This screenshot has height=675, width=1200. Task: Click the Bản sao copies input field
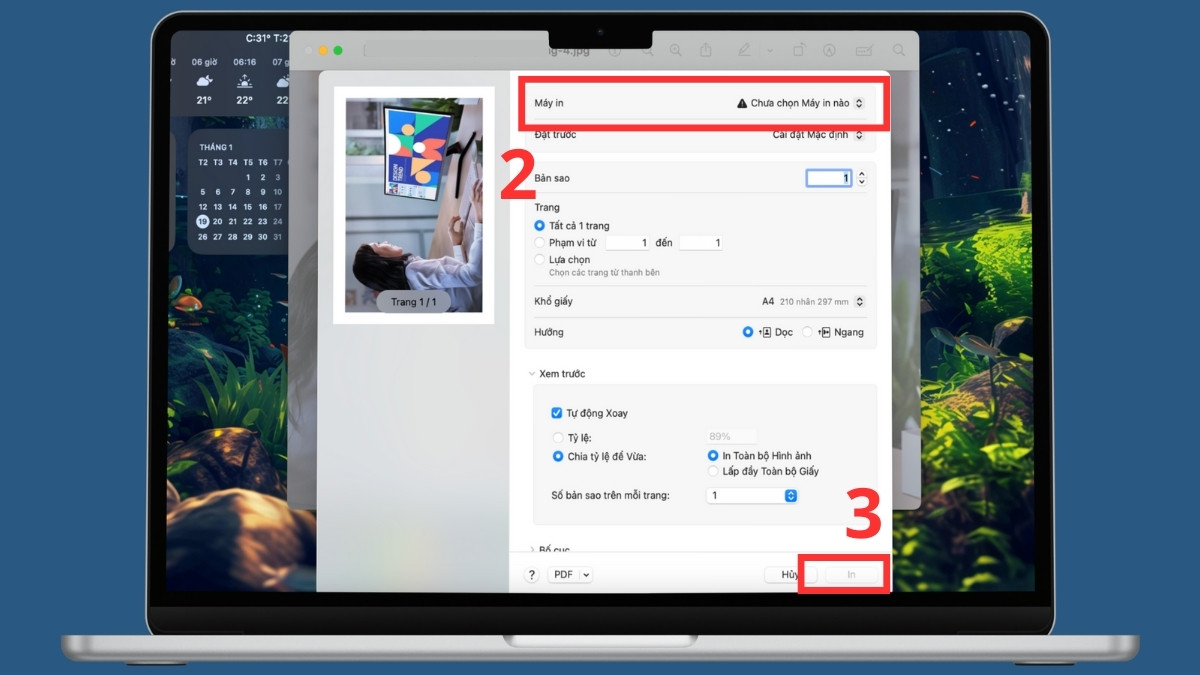point(836,177)
